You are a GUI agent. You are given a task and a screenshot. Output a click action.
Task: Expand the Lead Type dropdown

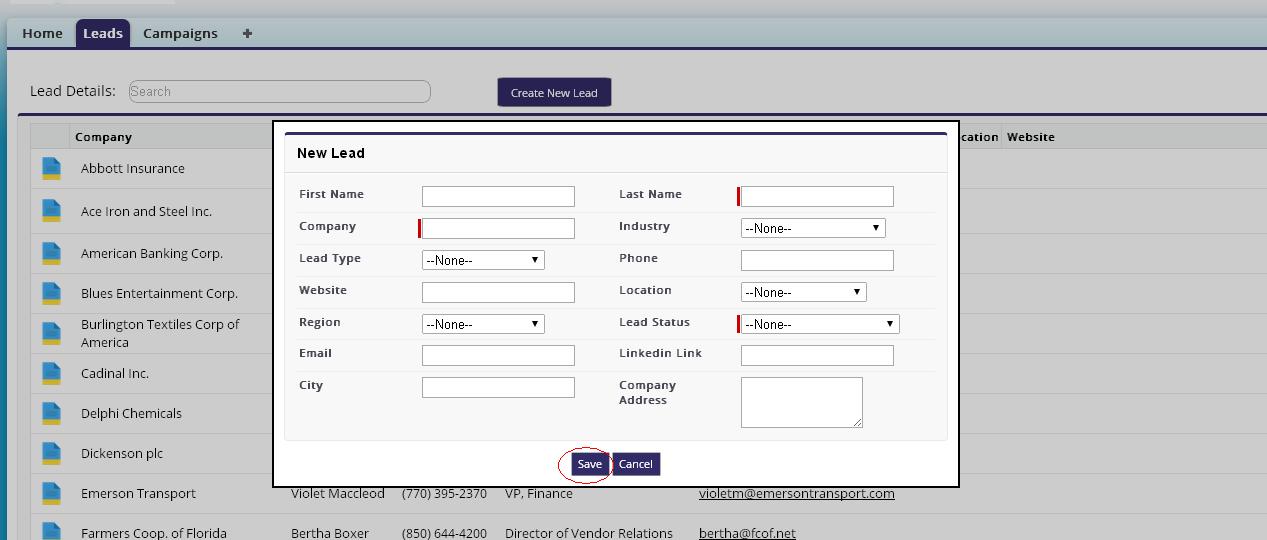483,260
